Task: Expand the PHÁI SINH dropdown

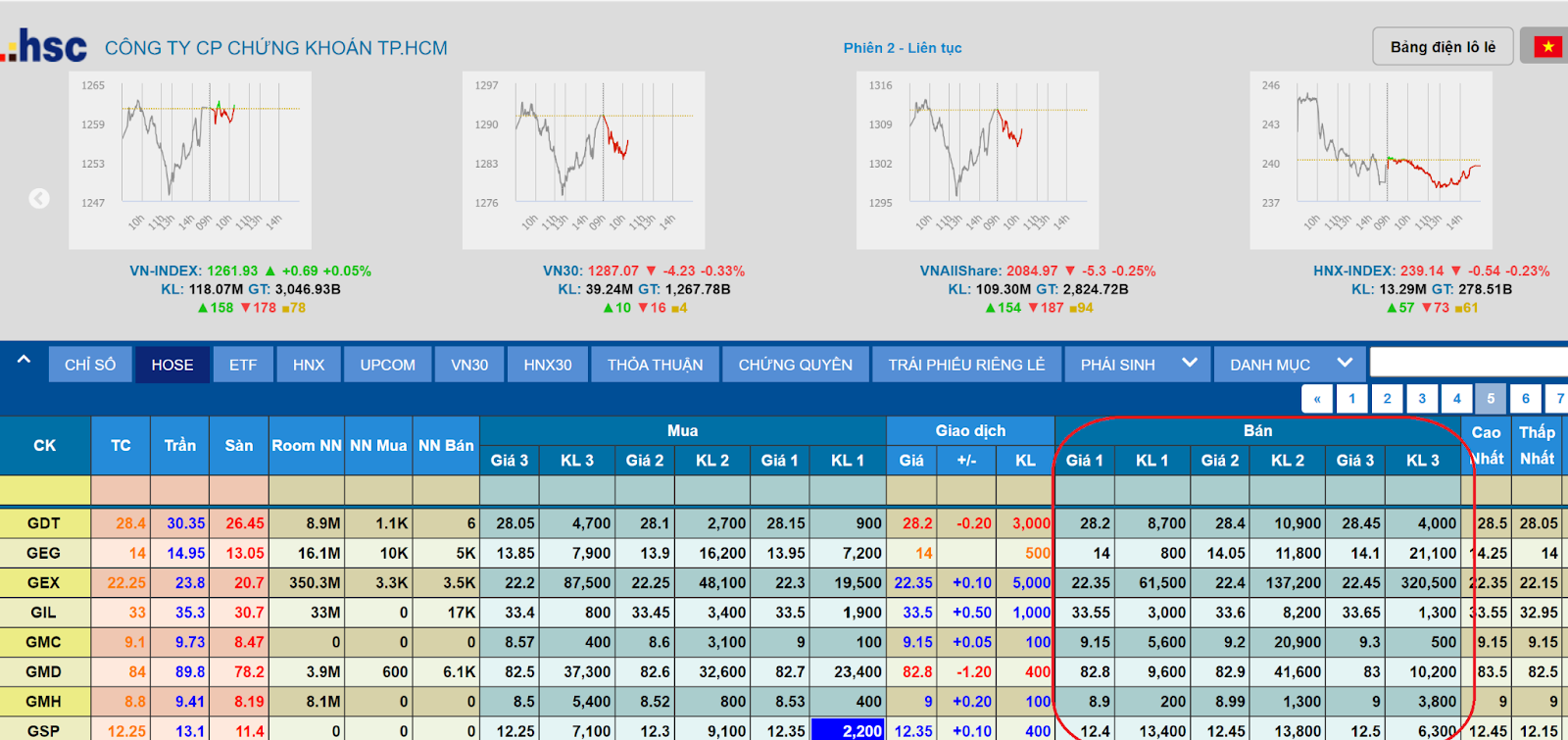Action: pos(1138,365)
